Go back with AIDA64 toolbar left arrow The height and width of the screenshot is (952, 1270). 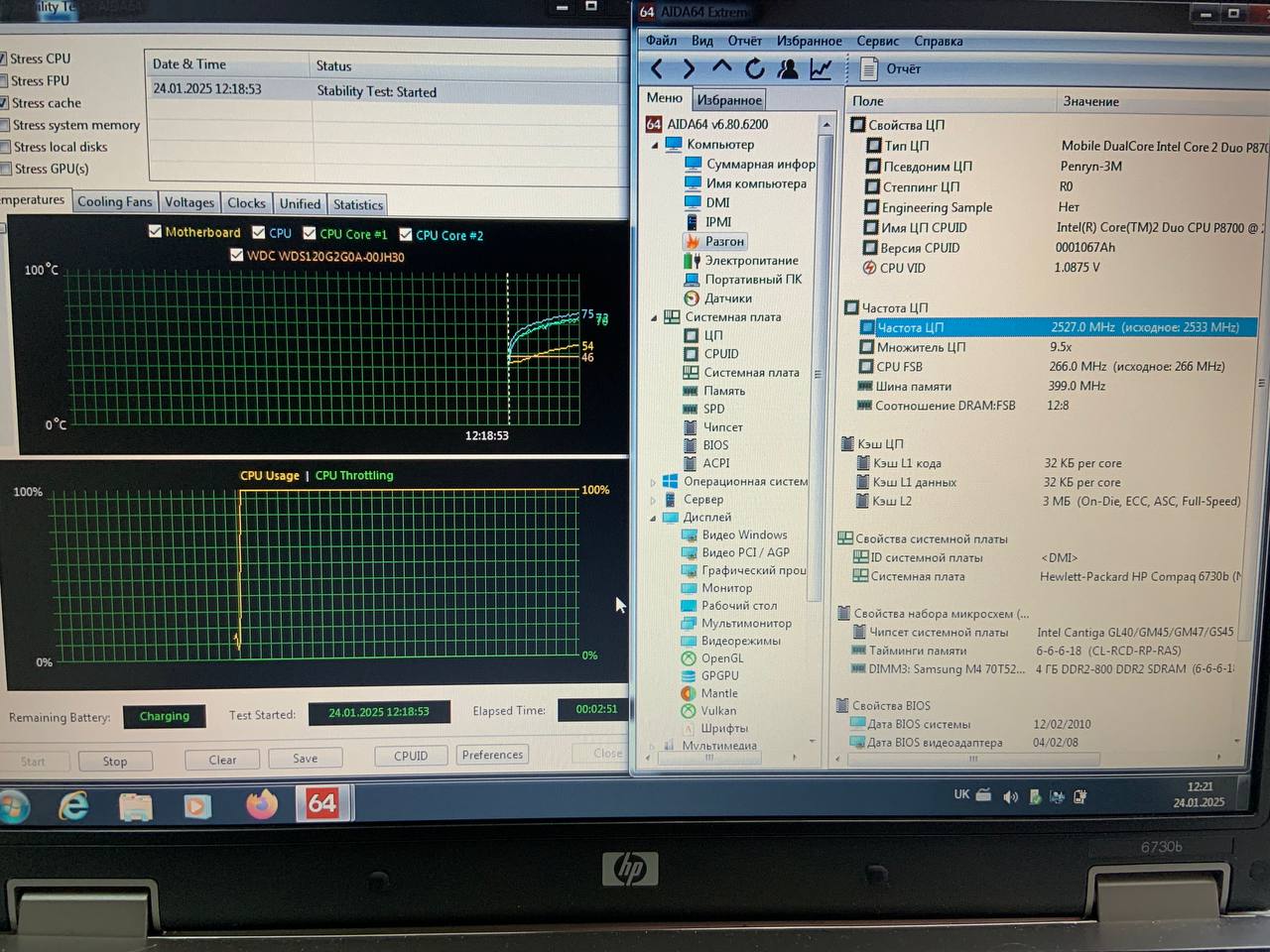pyautogui.click(x=656, y=68)
